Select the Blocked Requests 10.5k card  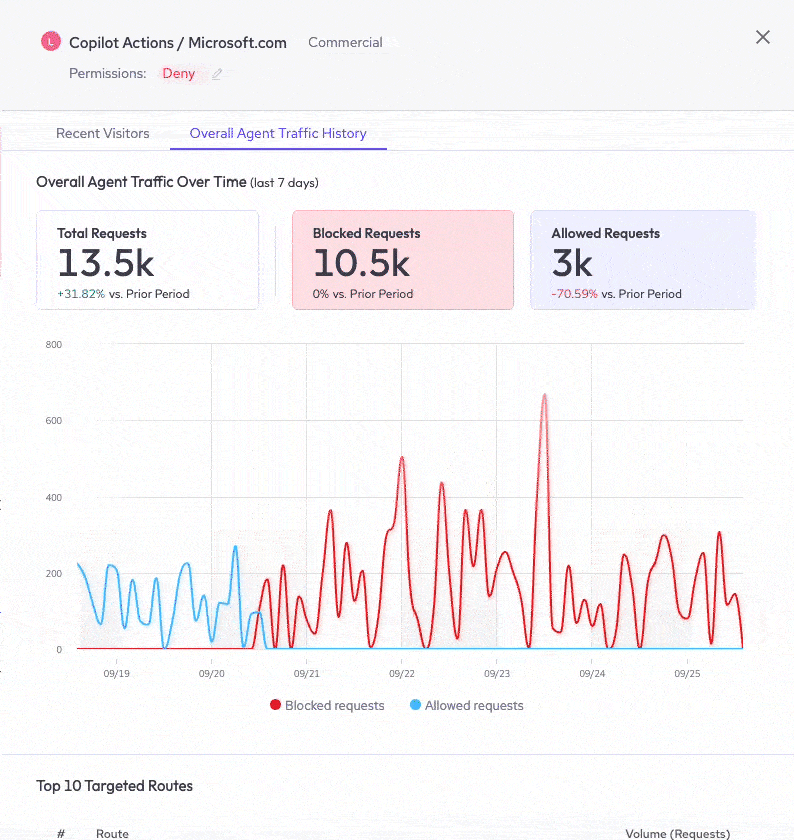point(402,260)
